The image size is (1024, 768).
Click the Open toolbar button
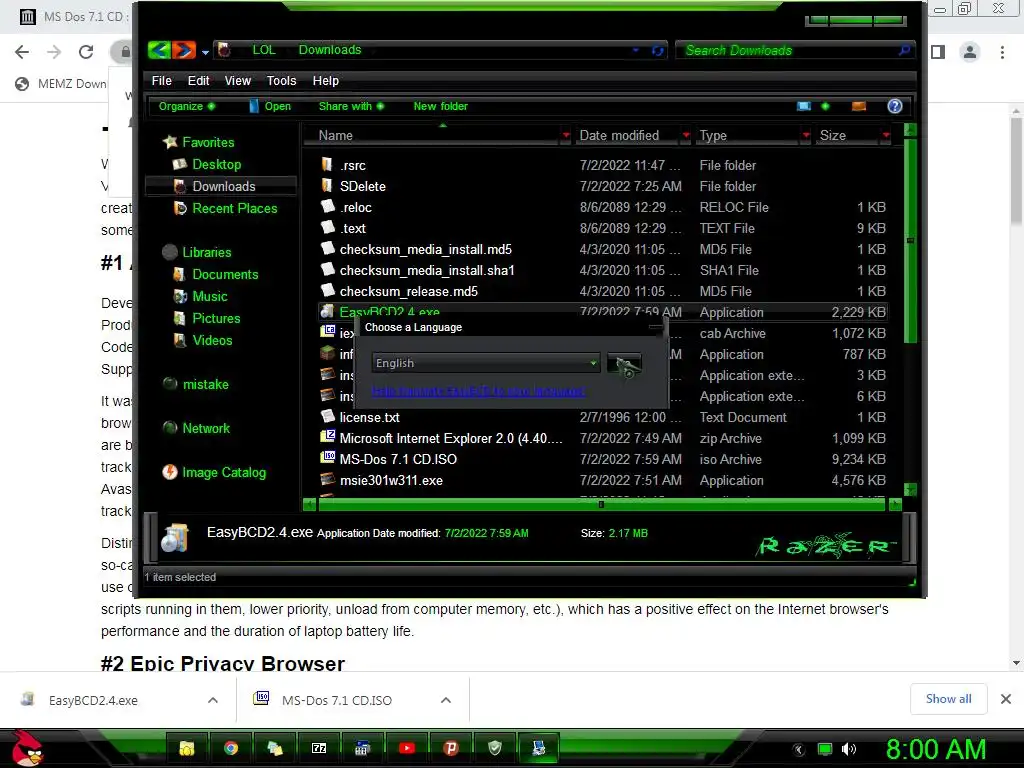(270, 106)
